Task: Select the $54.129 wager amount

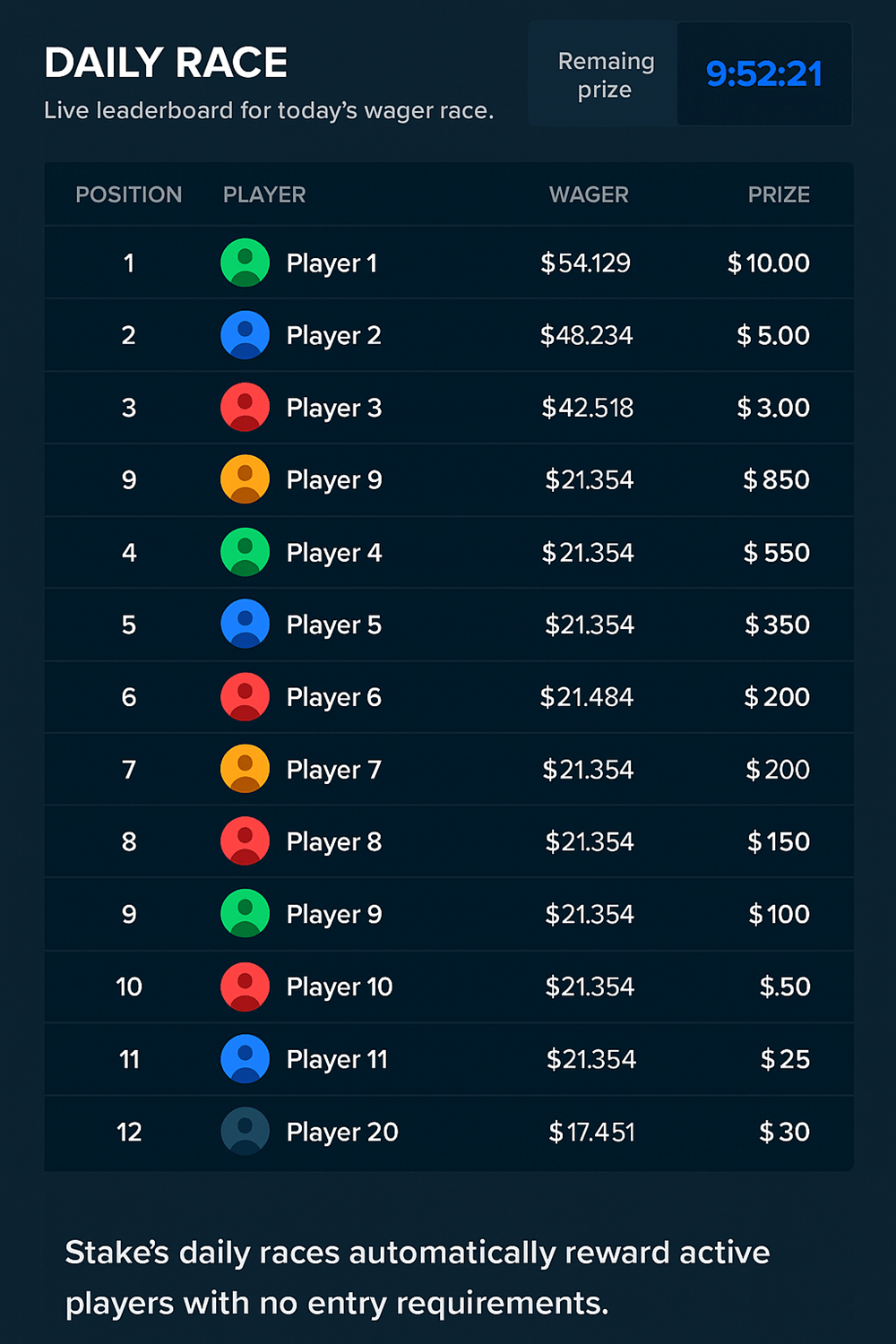Action: 589,263
